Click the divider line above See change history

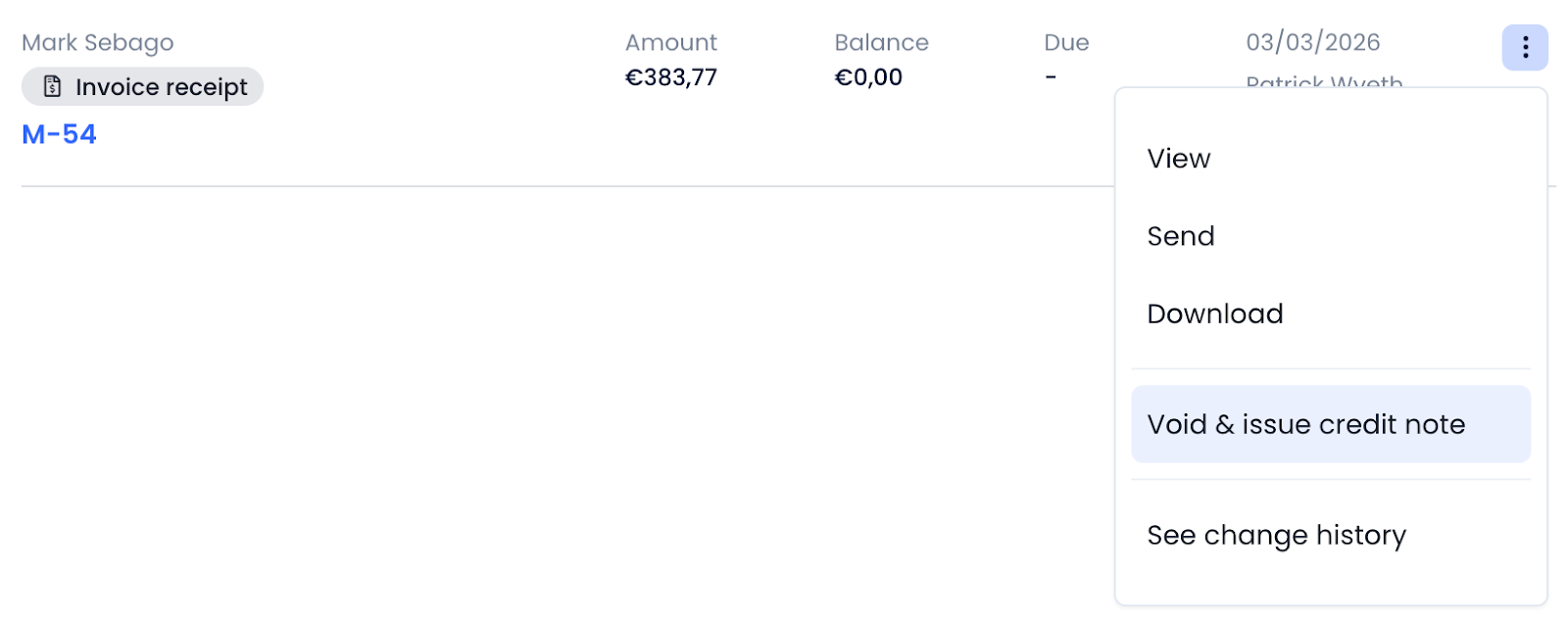(1330, 480)
